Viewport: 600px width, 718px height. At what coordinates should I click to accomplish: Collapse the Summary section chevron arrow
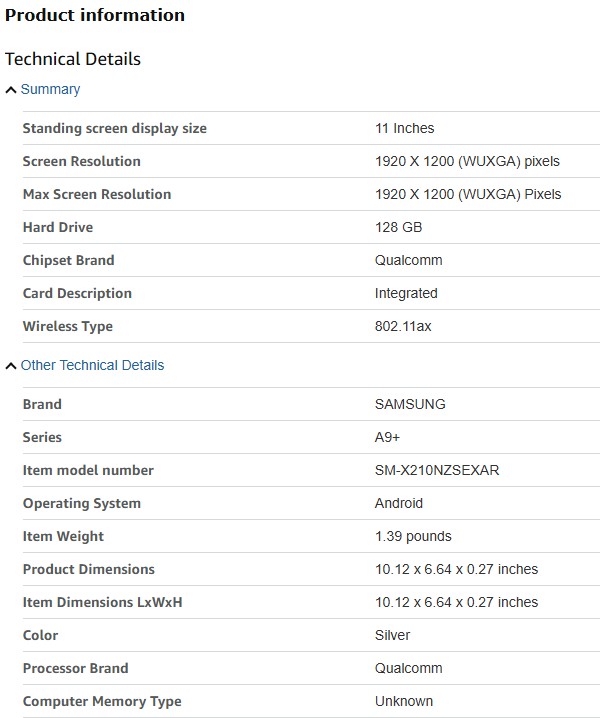pyautogui.click(x=11, y=90)
